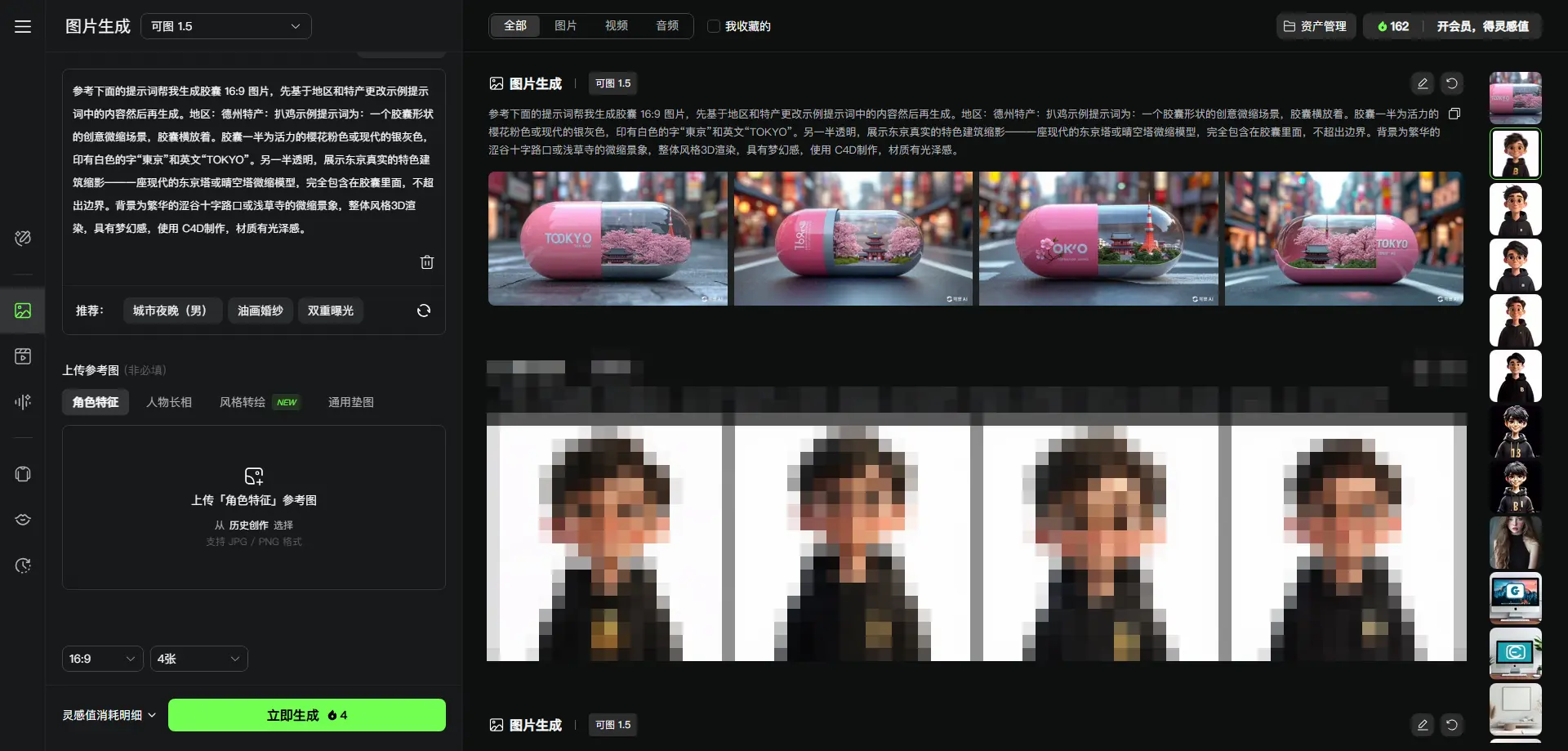Image resolution: width=1568 pixels, height=751 pixels.
Task: Click the green 立即生成 button
Action: 307,715
